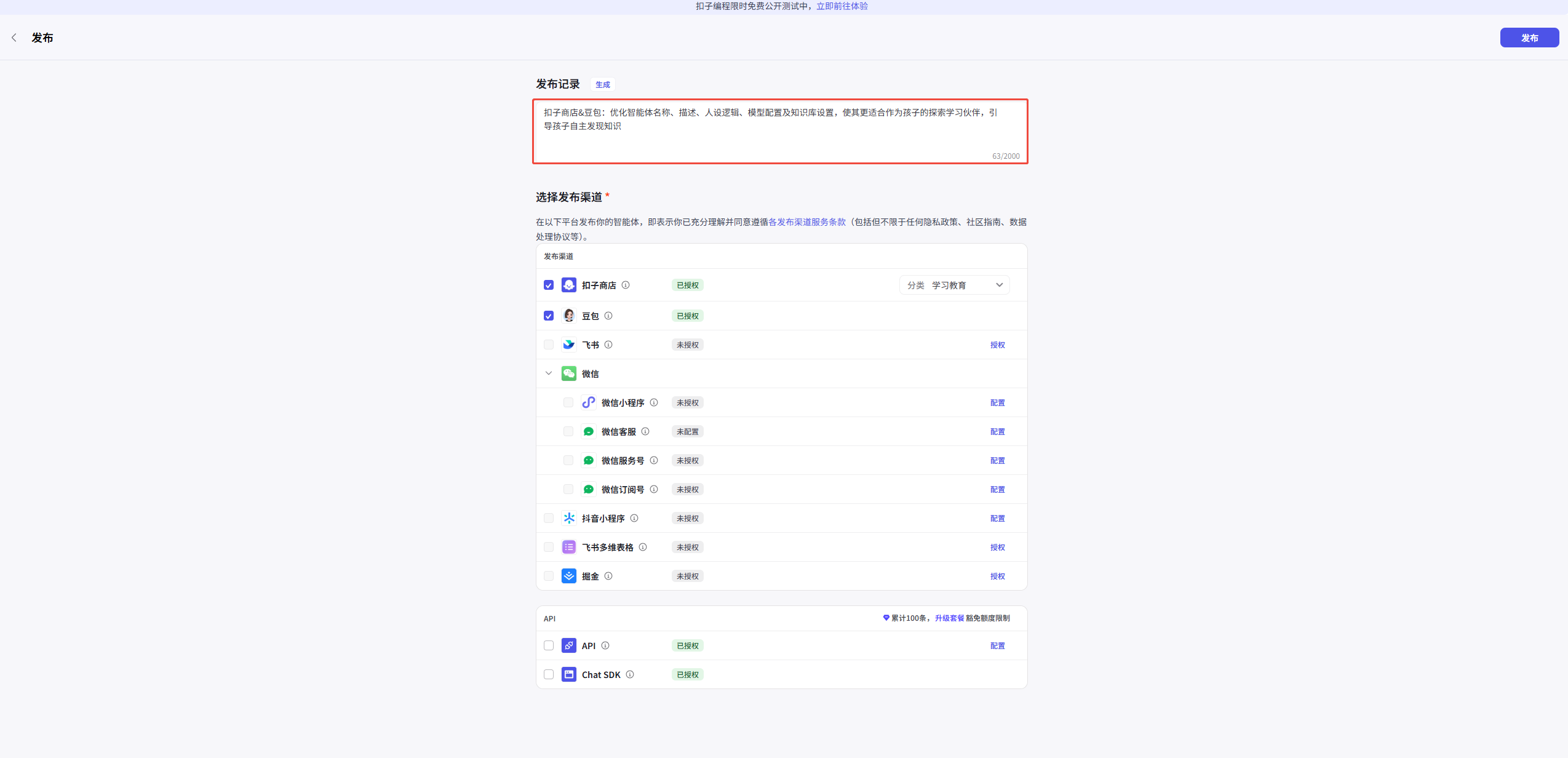Click the info icon next to Chat SDK
Viewport: 1568px width, 758px height.
coord(630,674)
